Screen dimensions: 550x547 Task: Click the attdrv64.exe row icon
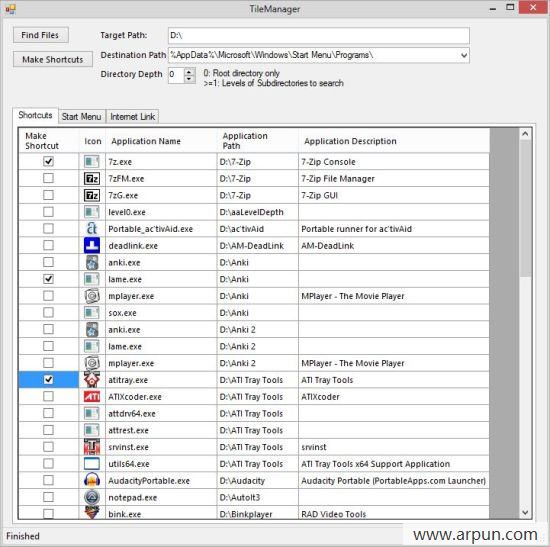point(92,413)
